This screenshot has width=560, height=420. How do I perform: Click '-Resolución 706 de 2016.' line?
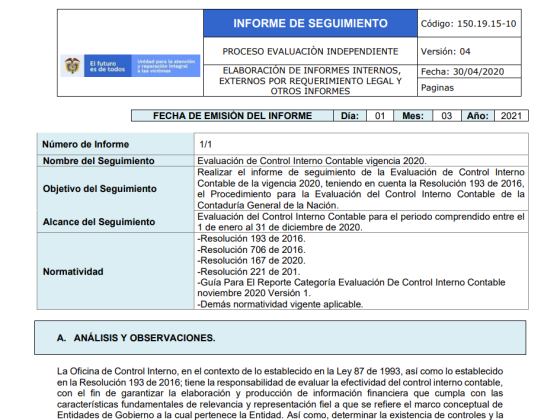point(251,250)
